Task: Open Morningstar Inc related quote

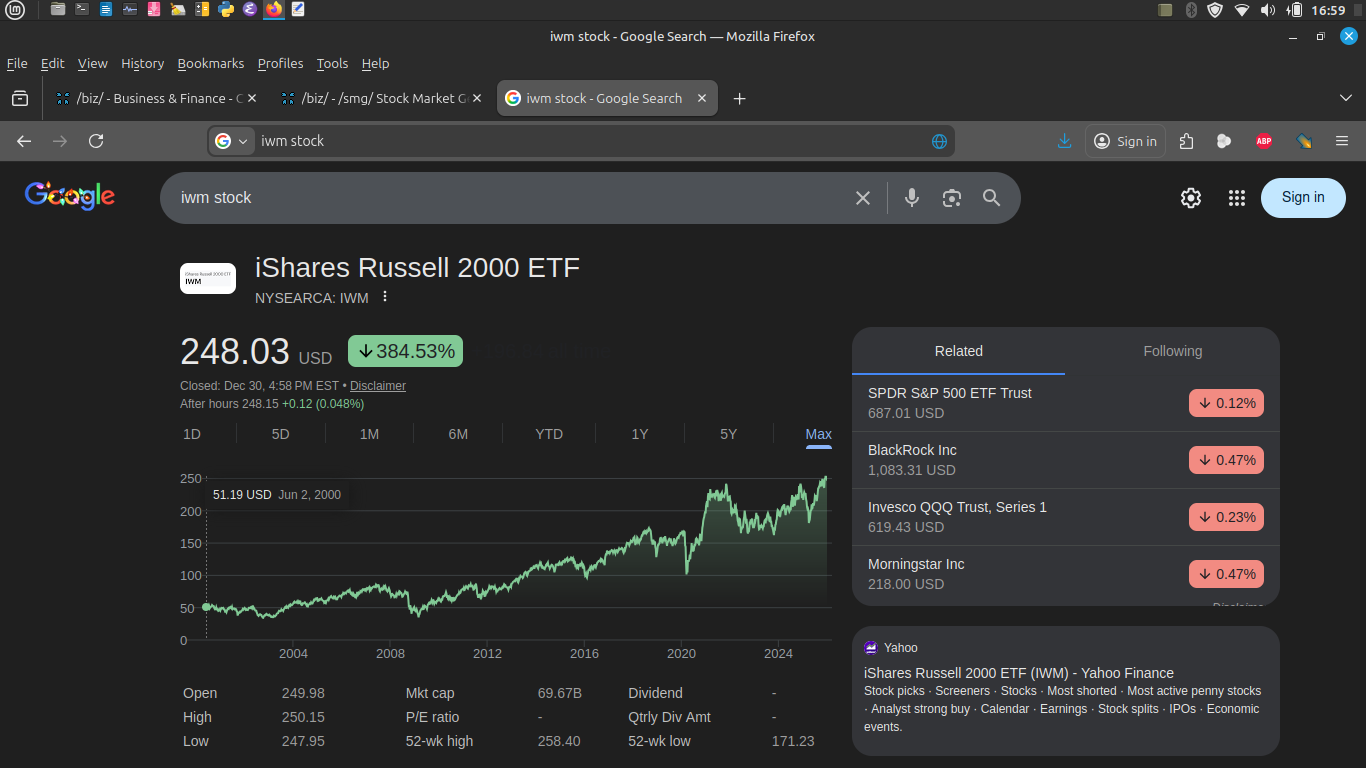Action: (1066, 574)
